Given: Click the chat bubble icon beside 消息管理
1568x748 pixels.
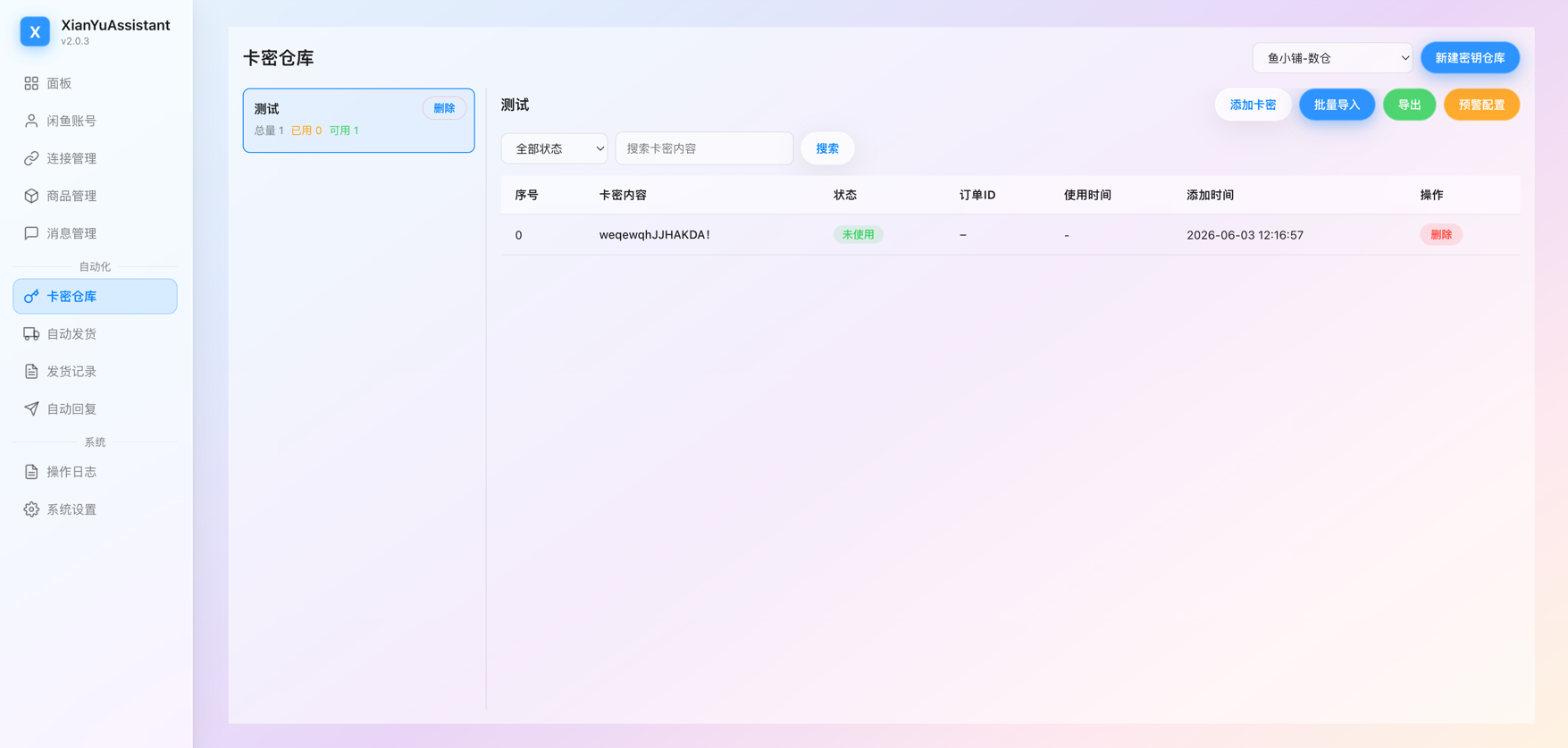Looking at the screenshot, I should click(x=31, y=233).
